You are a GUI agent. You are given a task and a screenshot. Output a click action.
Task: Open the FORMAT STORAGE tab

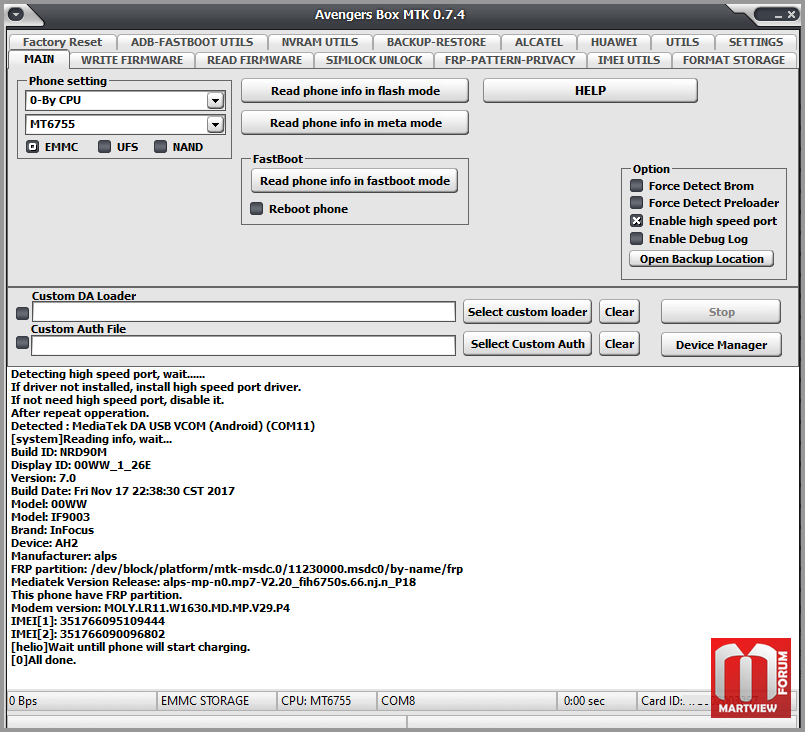[734, 60]
